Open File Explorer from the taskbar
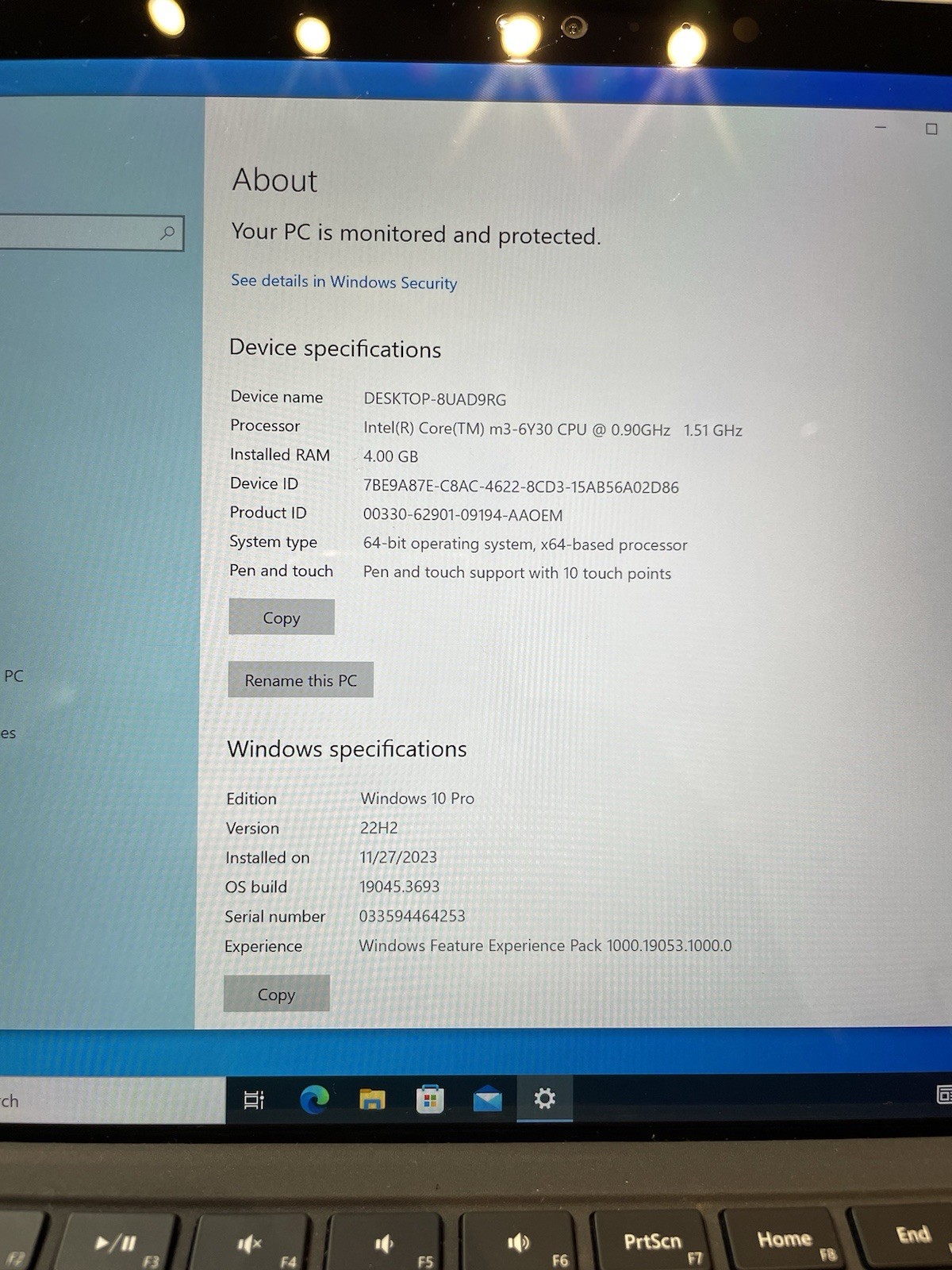 pyautogui.click(x=372, y=1099)
